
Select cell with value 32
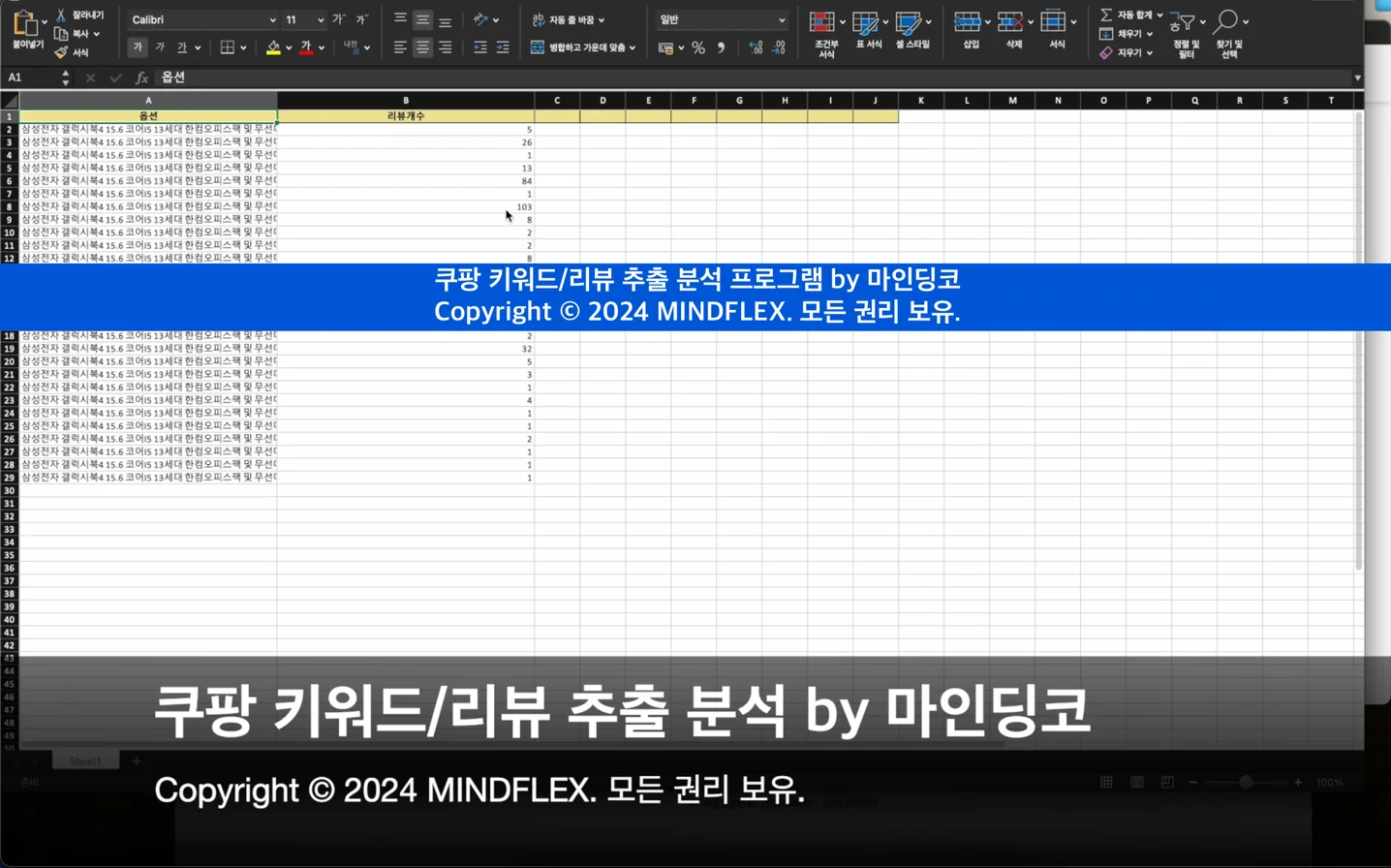(406, 348)
